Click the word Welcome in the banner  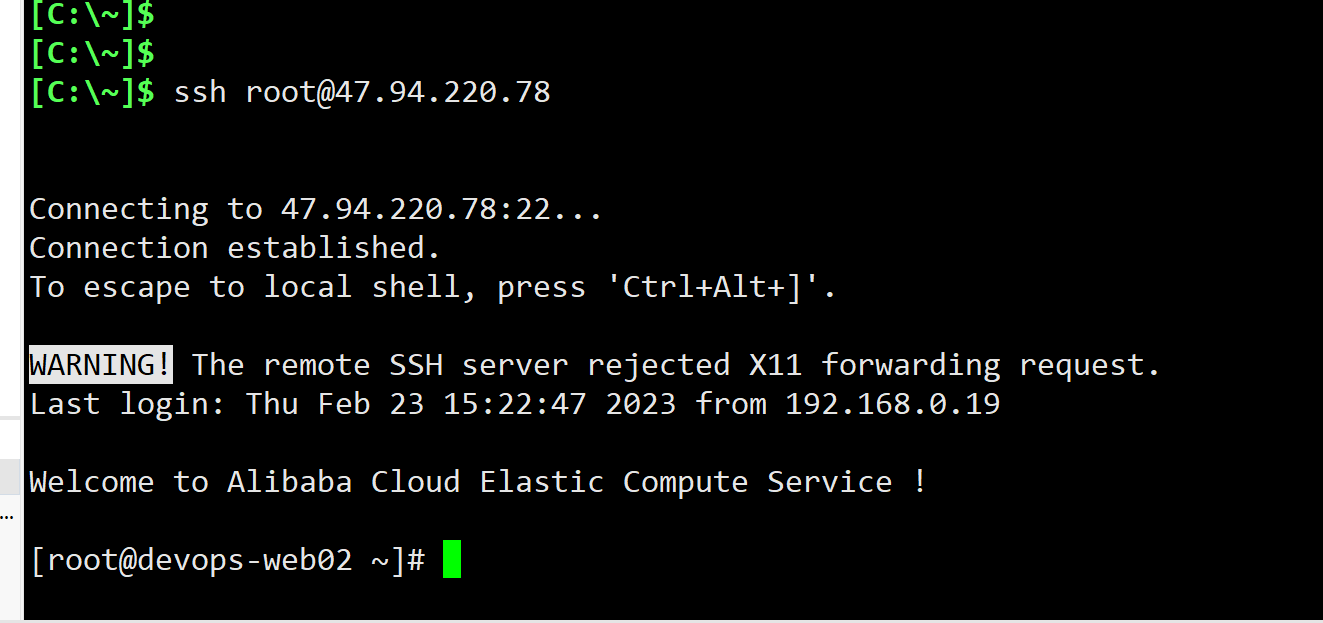point(91,482)
